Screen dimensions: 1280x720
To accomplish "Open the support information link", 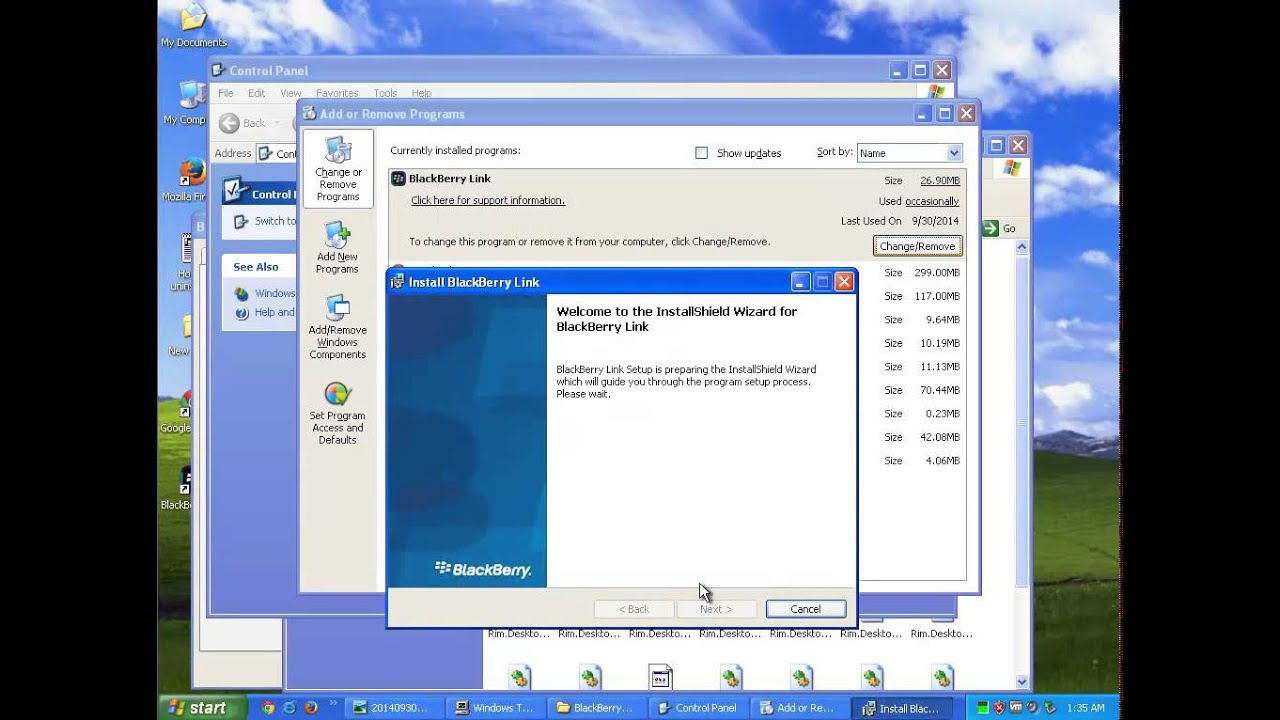I will point(488,200).
